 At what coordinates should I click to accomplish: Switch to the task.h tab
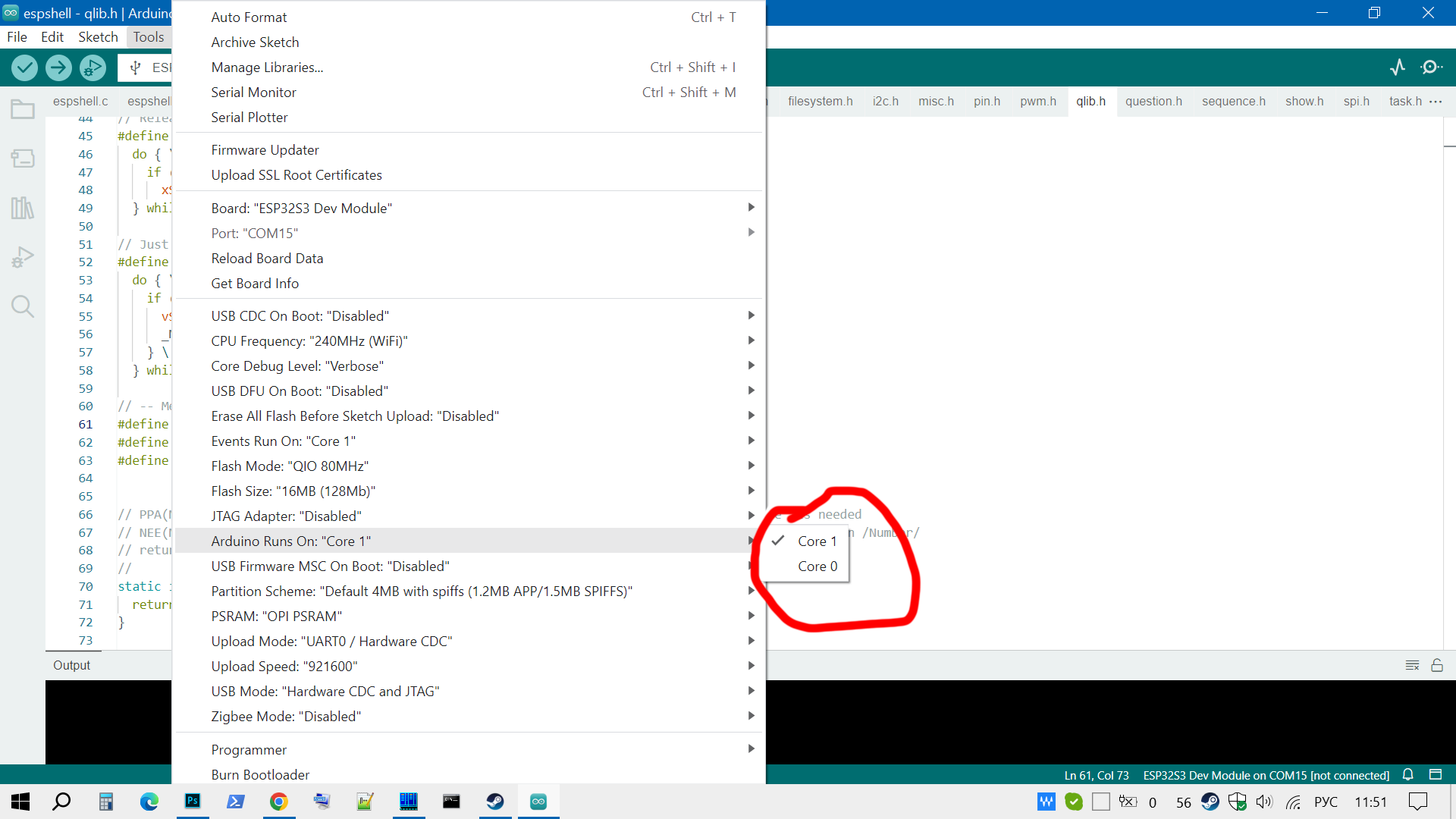pos(1404,102)
